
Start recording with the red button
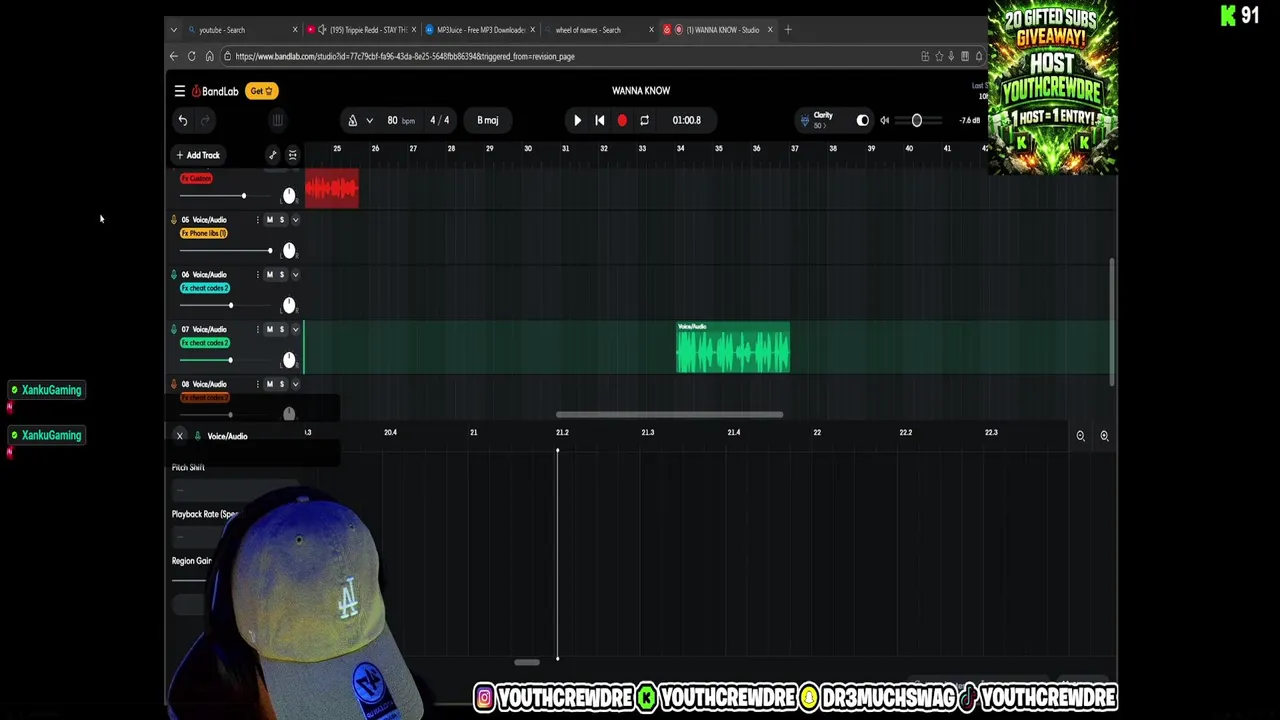click(622, 120)
